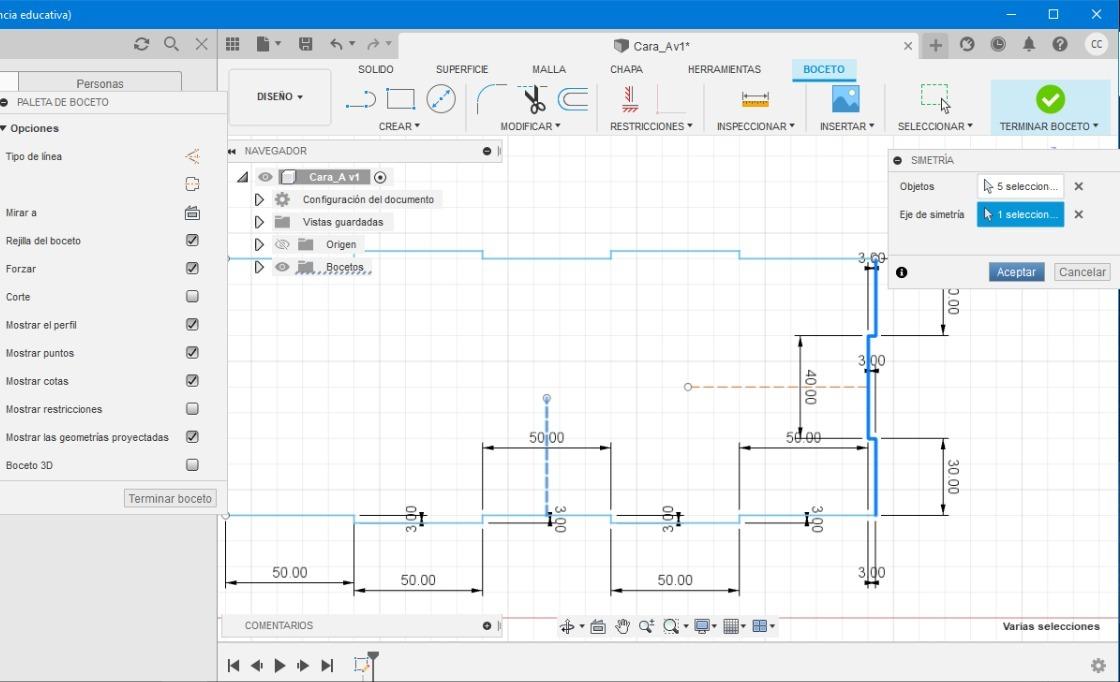Select the Offset tool
1120x682 pixels.
pyautogui.click(x=573, y=99)
